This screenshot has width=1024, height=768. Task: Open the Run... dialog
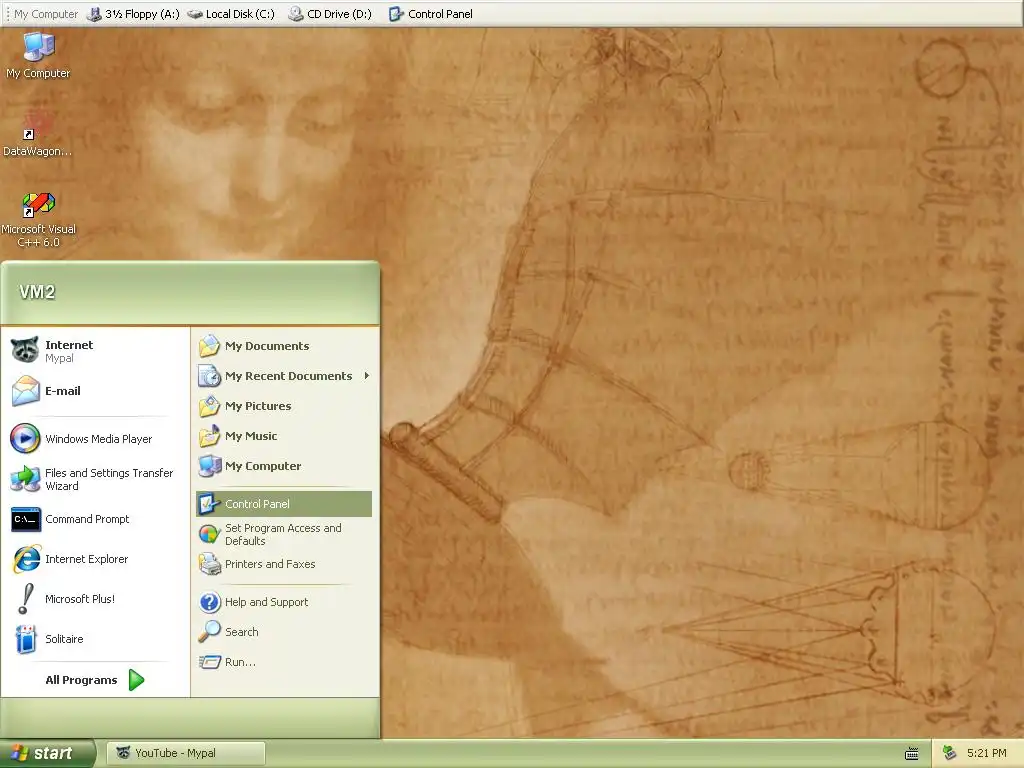pyautogui.click(x=283, y=662)
